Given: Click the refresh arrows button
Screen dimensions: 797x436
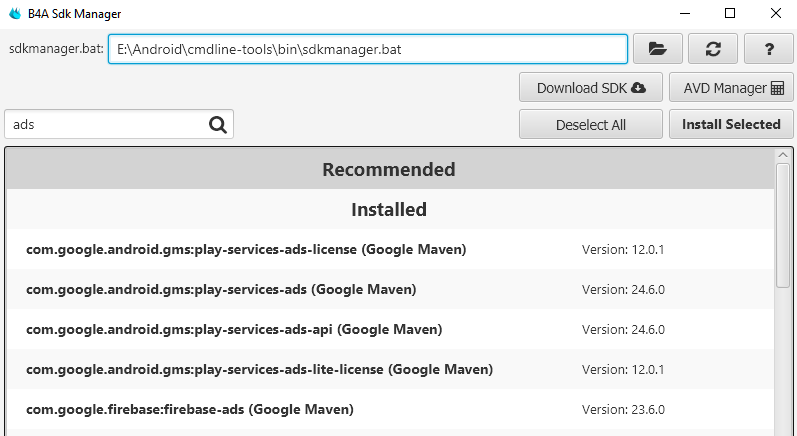Looking at the screenshot, I should coord(713,49).
